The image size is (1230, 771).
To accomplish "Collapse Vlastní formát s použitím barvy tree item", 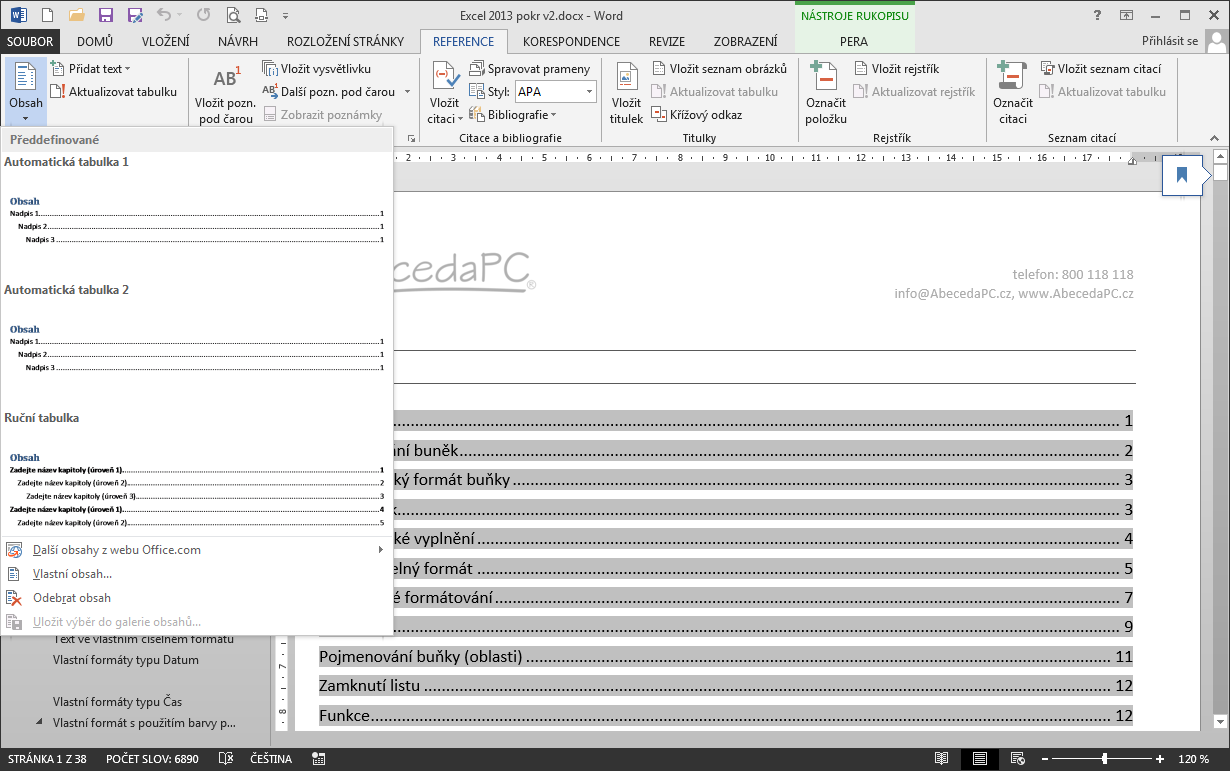I will coord(41,723).
